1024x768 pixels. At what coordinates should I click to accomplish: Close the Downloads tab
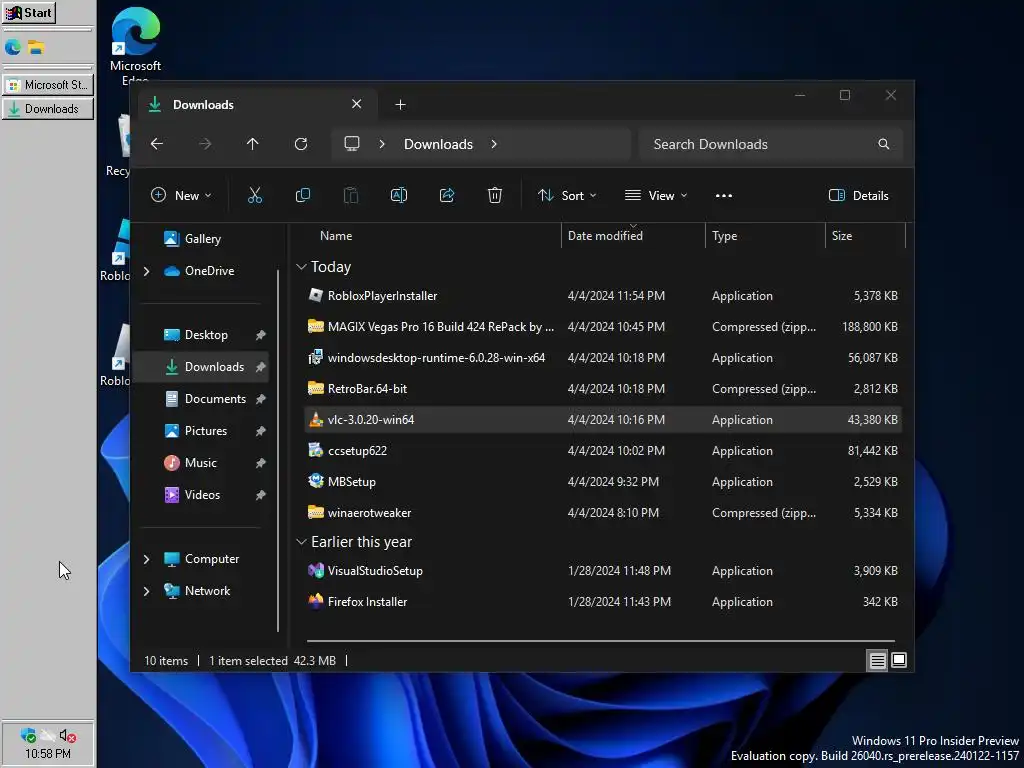coord(357,104)
